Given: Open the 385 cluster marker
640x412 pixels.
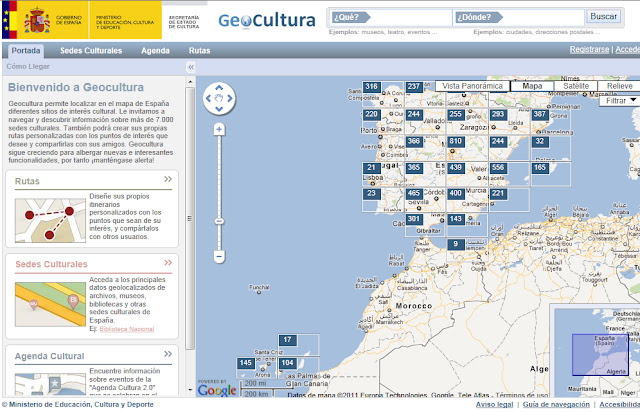Looking at the screenshot, I should click(413, 167).
